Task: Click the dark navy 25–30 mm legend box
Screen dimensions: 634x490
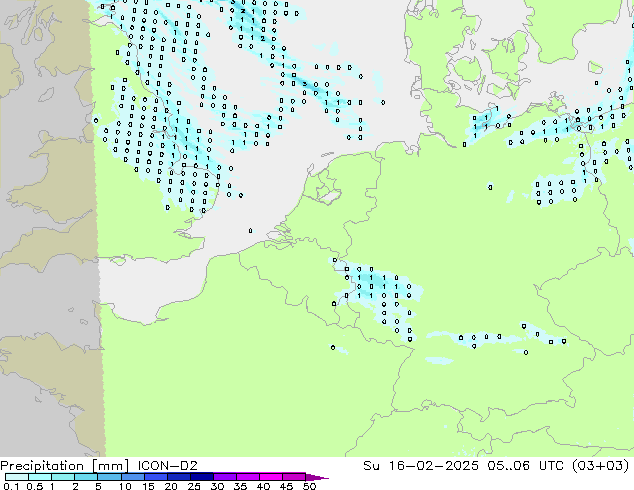Action: click(201, 477)
